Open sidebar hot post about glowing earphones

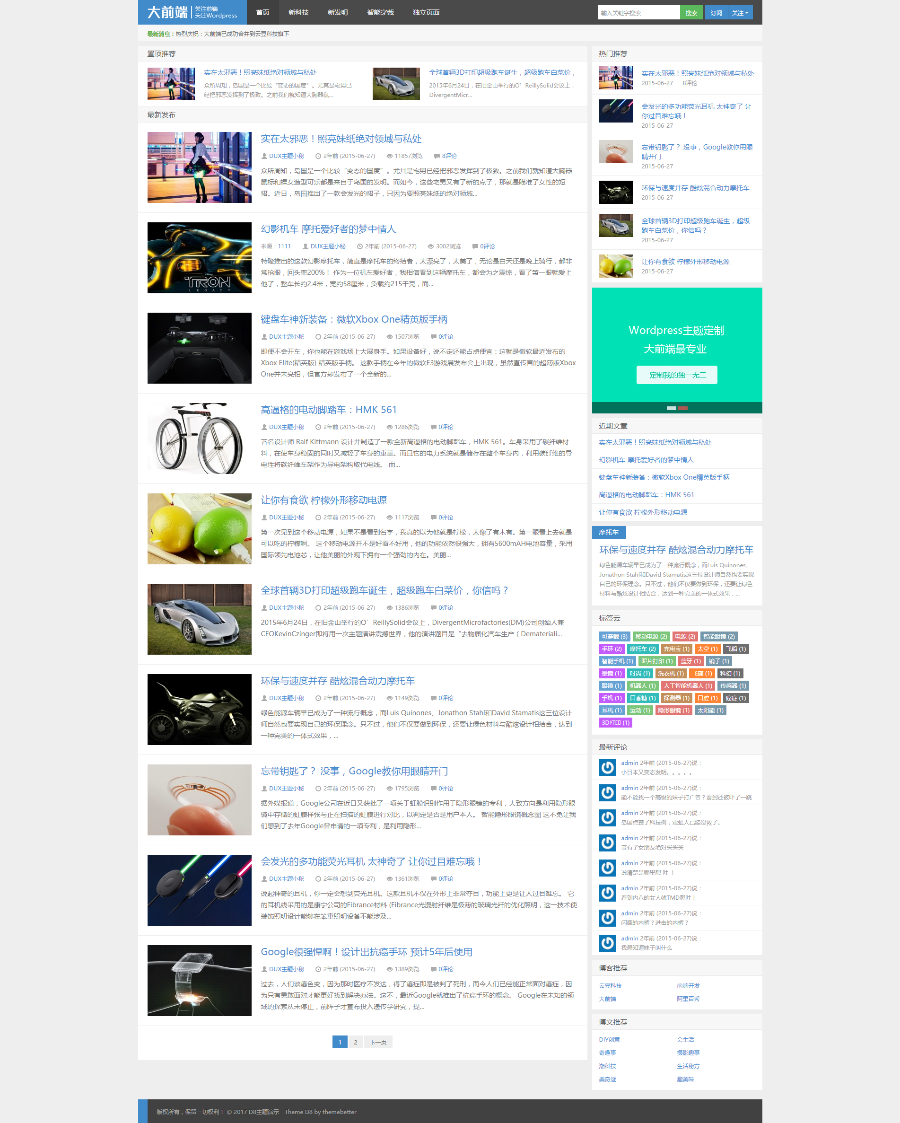tap(696, 110)
